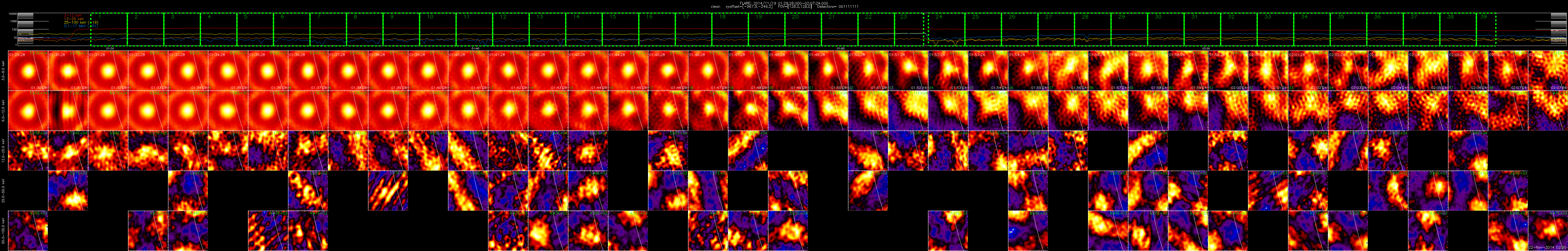Click the 'Detectors= 001111111' text
Viewport: 1568px width, 251px height.
click(838, 6)
